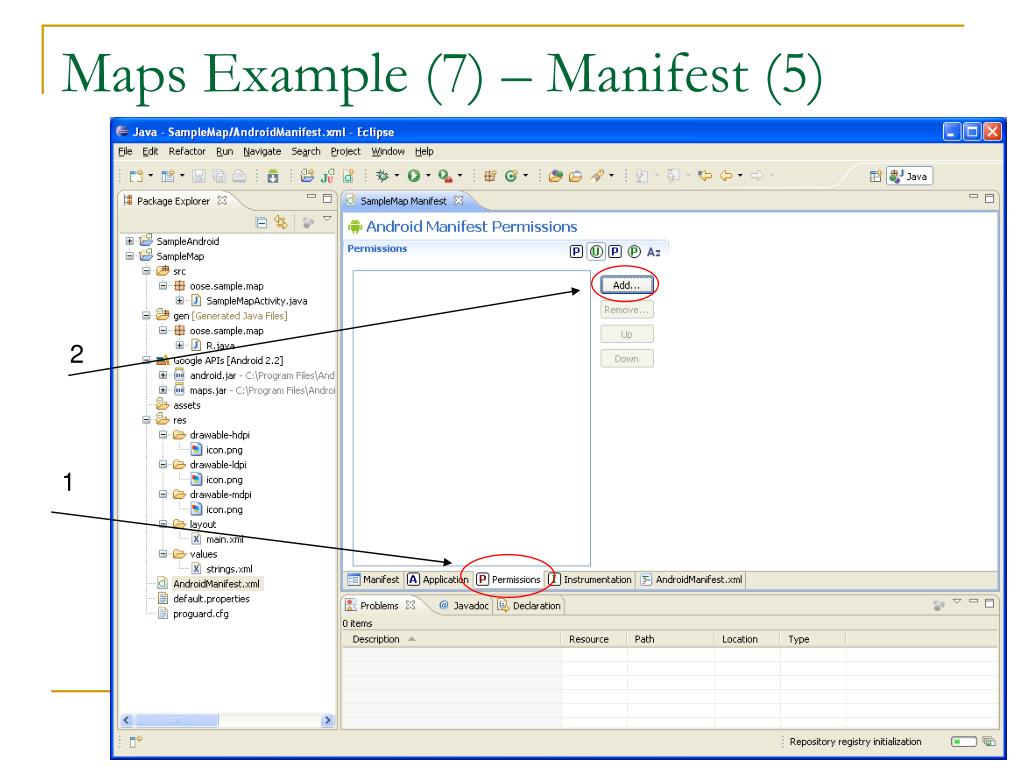Open the File menu
This screenshot has height=768, width=1024.
click(125, 152)
